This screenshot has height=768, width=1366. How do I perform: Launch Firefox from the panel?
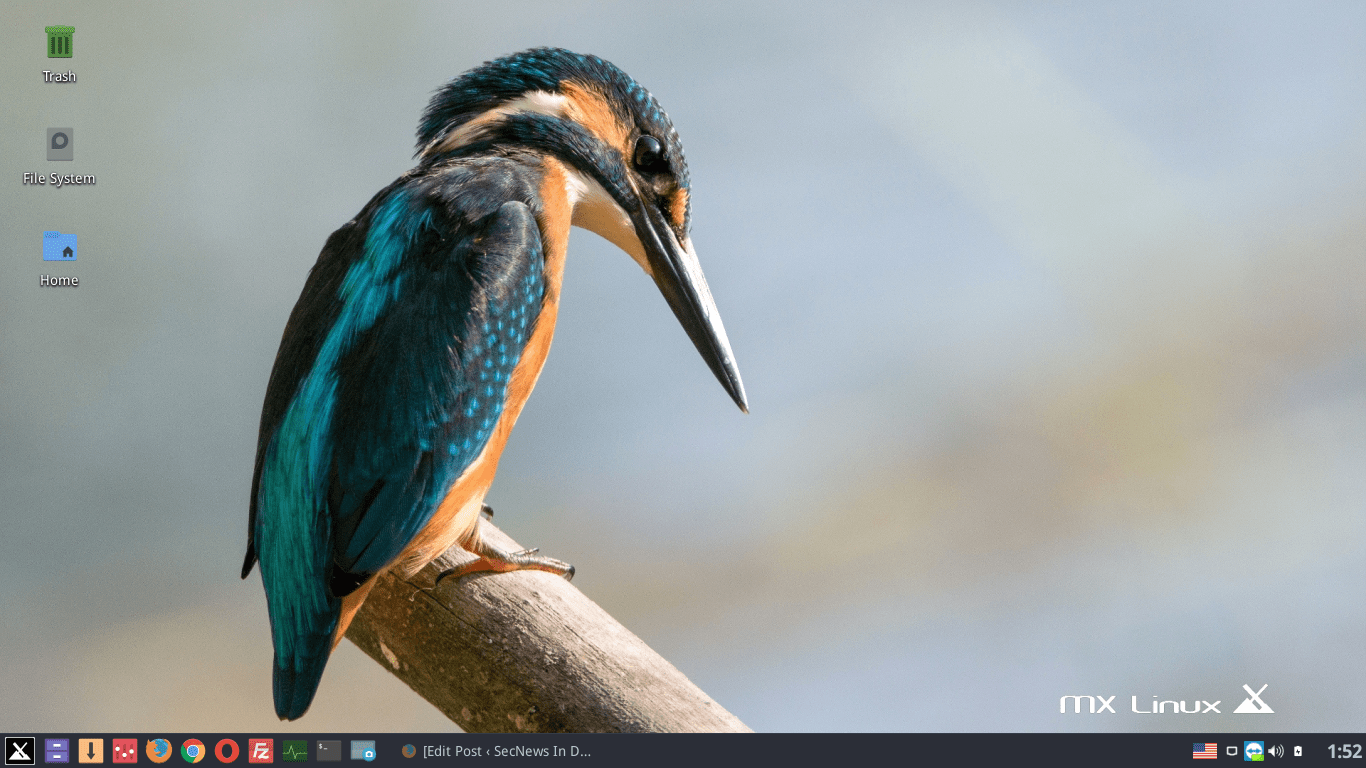pyautogui.click(x=159, y=751)
